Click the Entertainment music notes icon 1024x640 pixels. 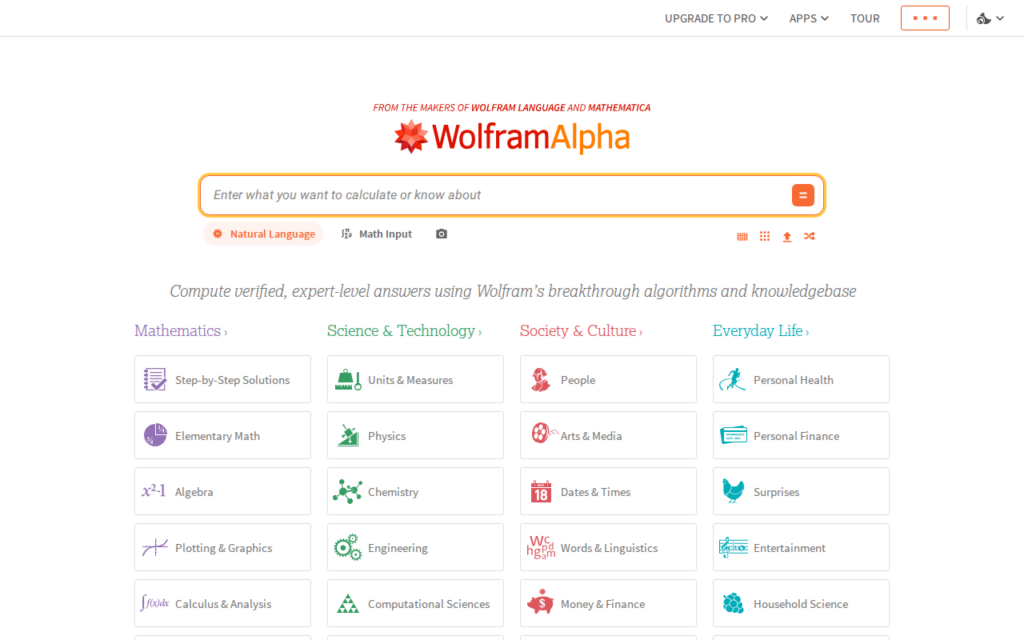point(733,547)
